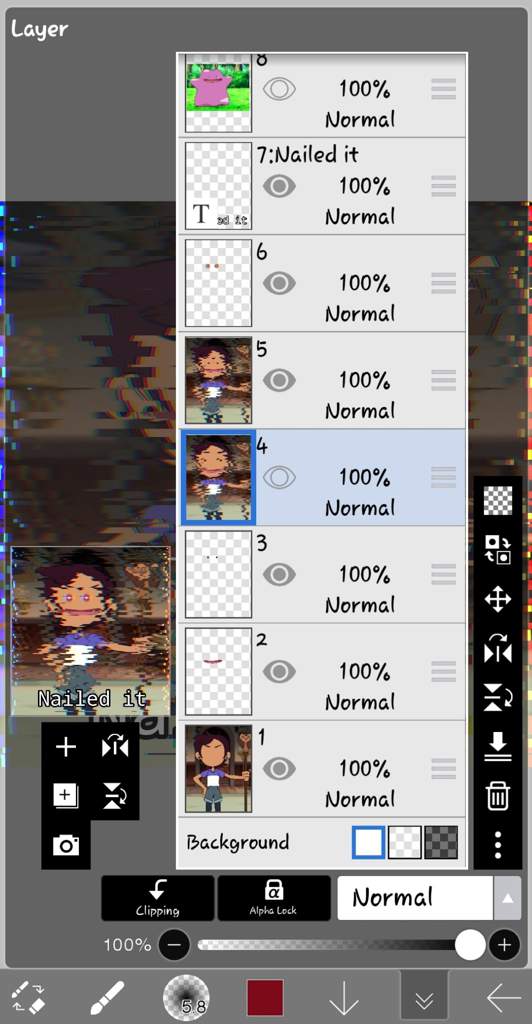This screenshot has width=532, height=1024.
Task: Collapse panel with double chevron down
Action: click(424, 997)
